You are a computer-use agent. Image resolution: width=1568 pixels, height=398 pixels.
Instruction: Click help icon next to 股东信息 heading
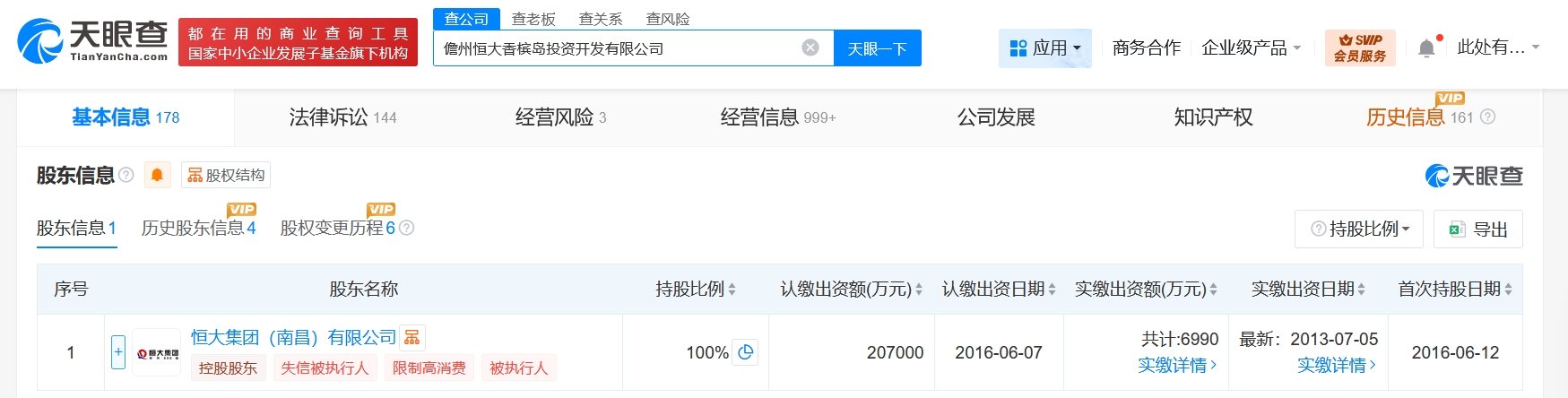(x=126, y=175)
